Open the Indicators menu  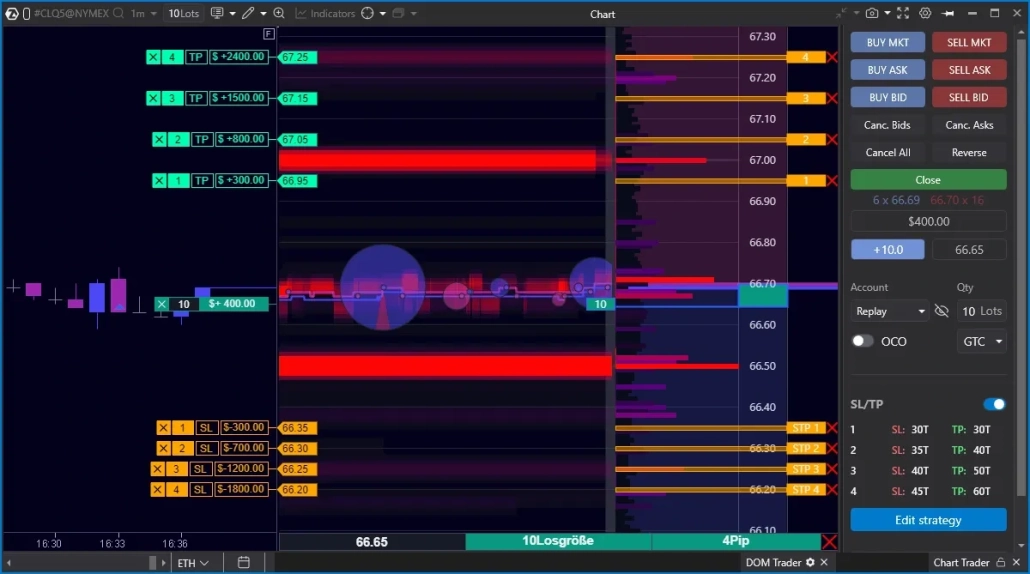(325, 13)
